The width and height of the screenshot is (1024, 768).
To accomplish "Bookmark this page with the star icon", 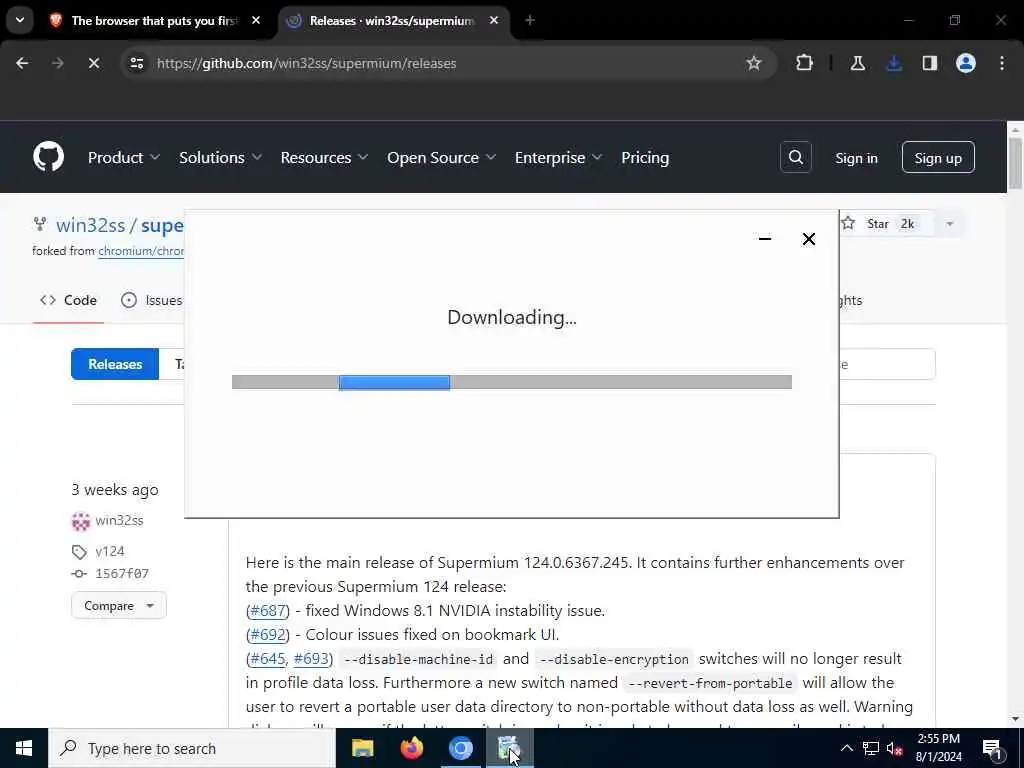I will point(754,63).
